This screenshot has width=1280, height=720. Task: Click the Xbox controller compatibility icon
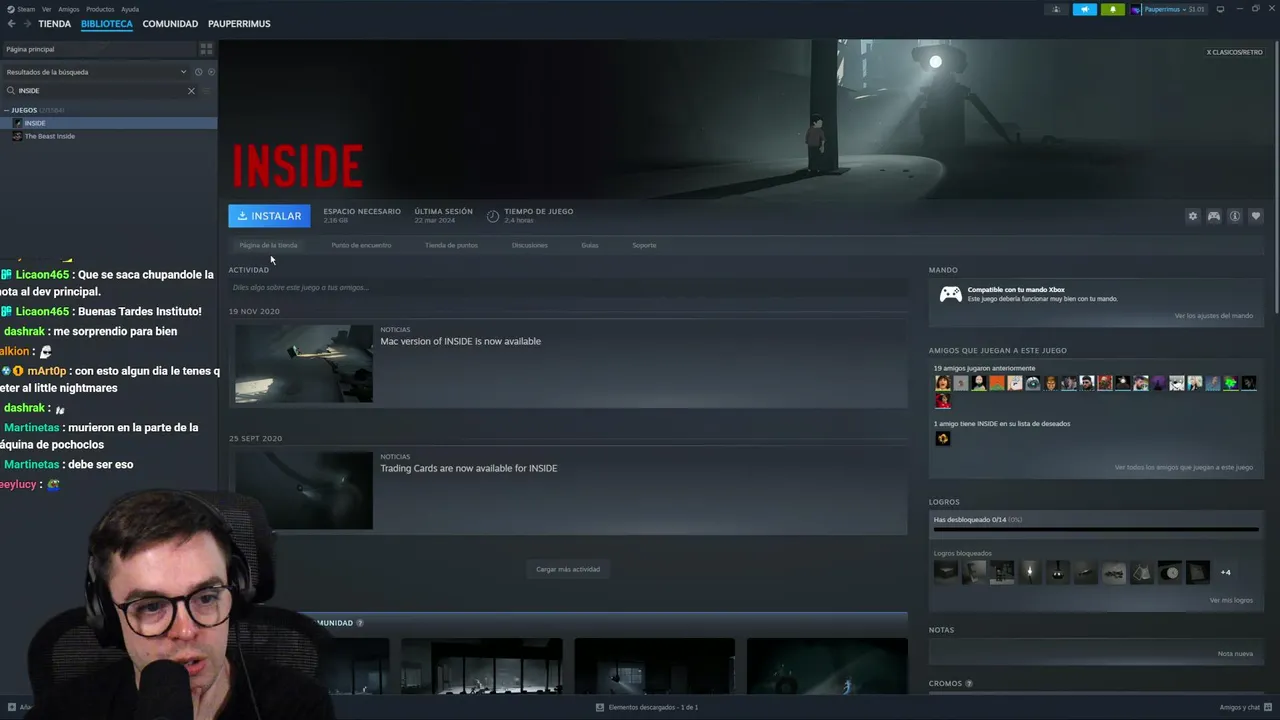click(x=950, y=294)
